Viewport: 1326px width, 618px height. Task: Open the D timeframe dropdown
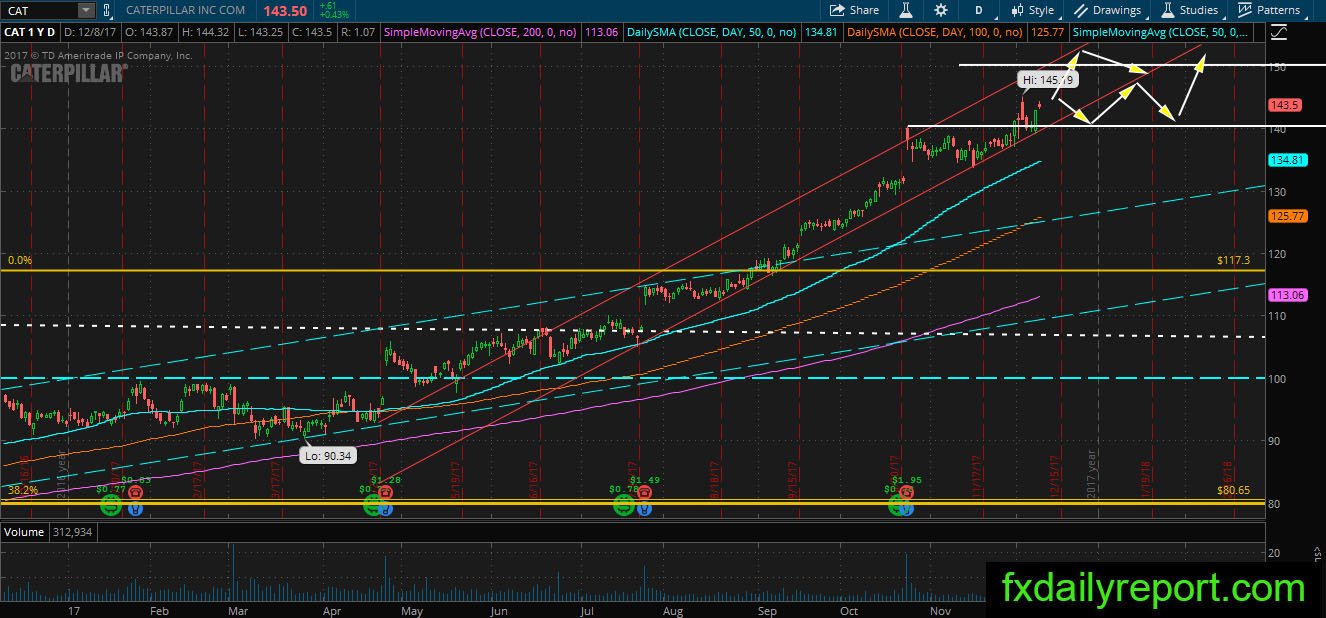tap(978, 10)
